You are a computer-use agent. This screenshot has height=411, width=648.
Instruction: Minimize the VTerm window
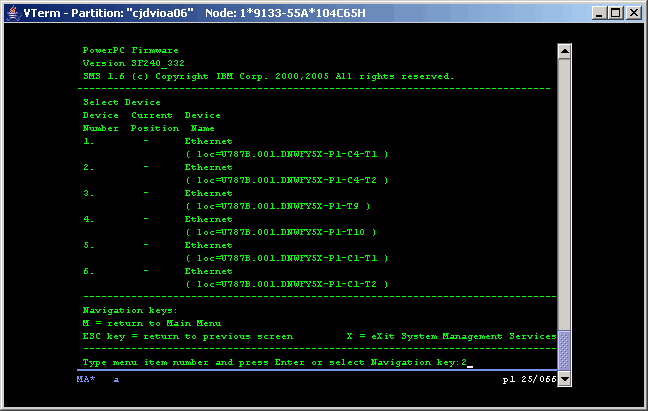point(597,12)
